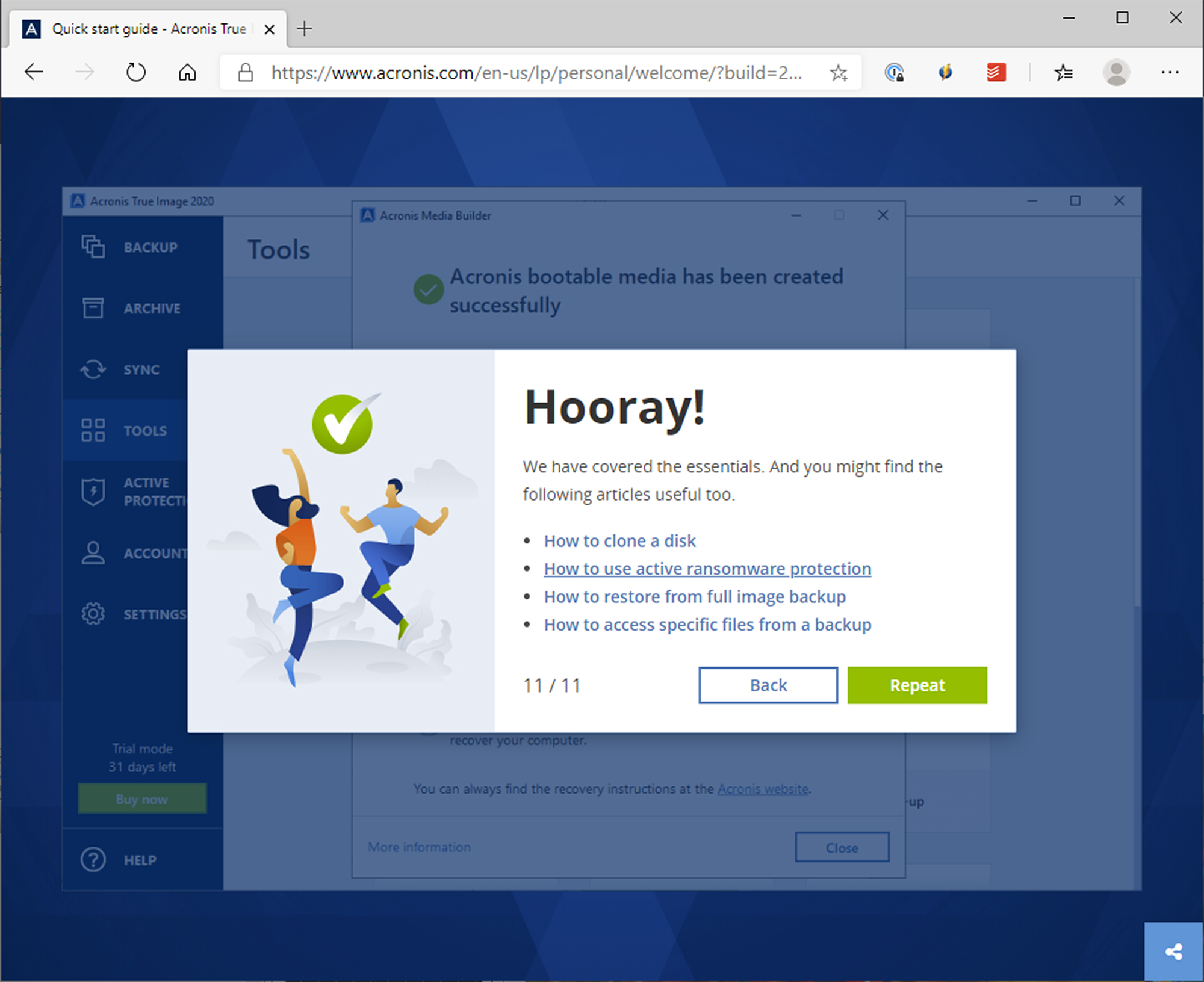This screenshot has height=982, width=1204.
Task: Click the Trial mode 31 days left text
Action: pos(142,758)
